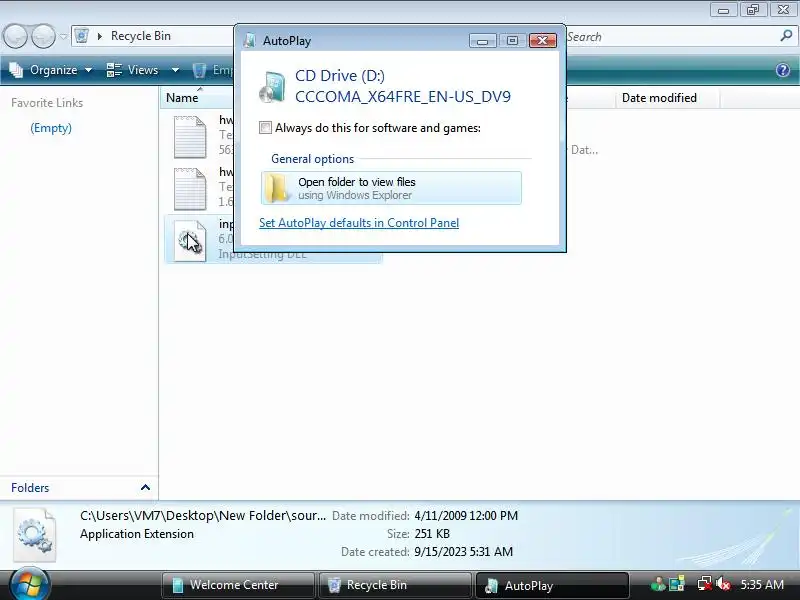Click the Folders pane label
800x600 pixels.
click(30, 488)
